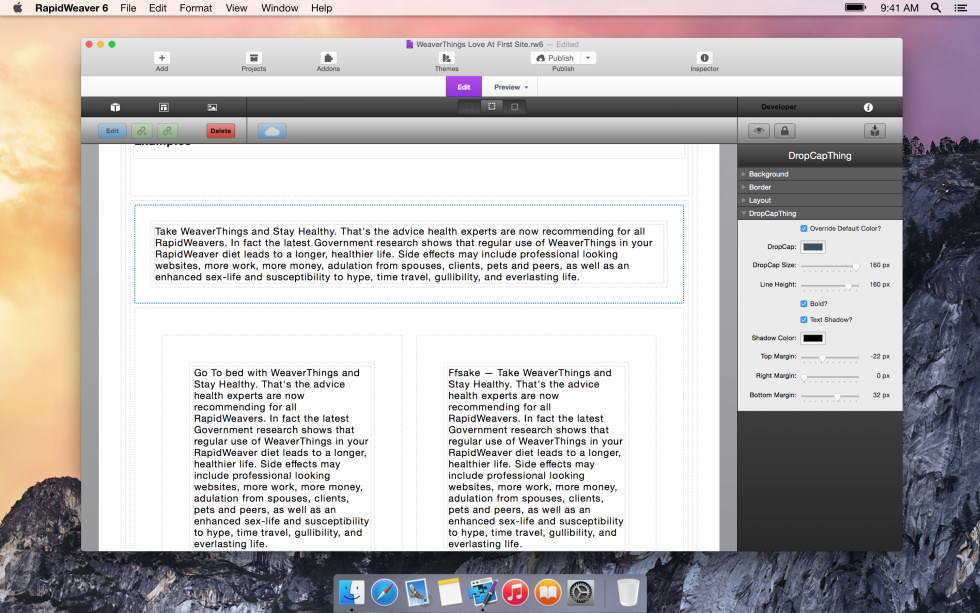Select the plain square view mode icon
980x613 pixels.
514,107
